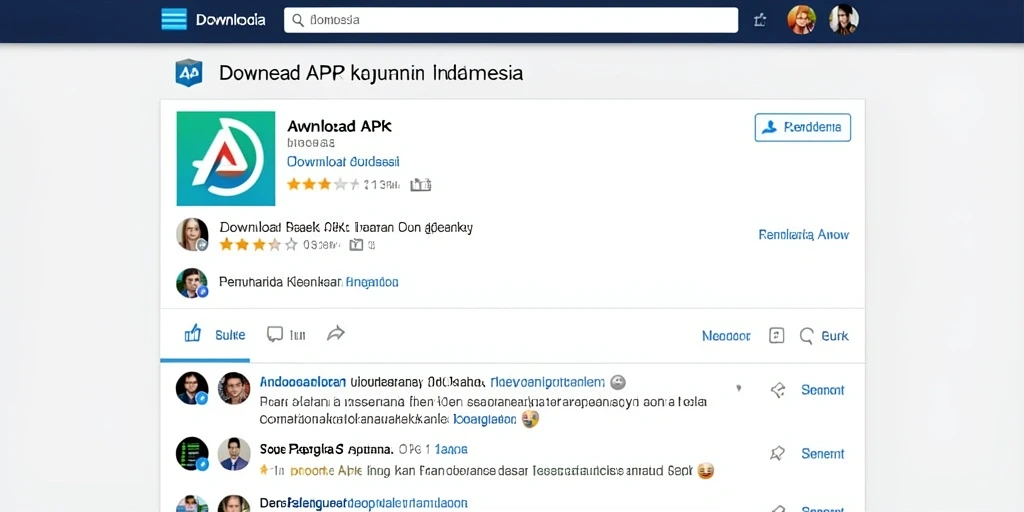1024x512 pixels.
Task: Click the small icon after the Download Baaek rating
Action: (356, 245)
